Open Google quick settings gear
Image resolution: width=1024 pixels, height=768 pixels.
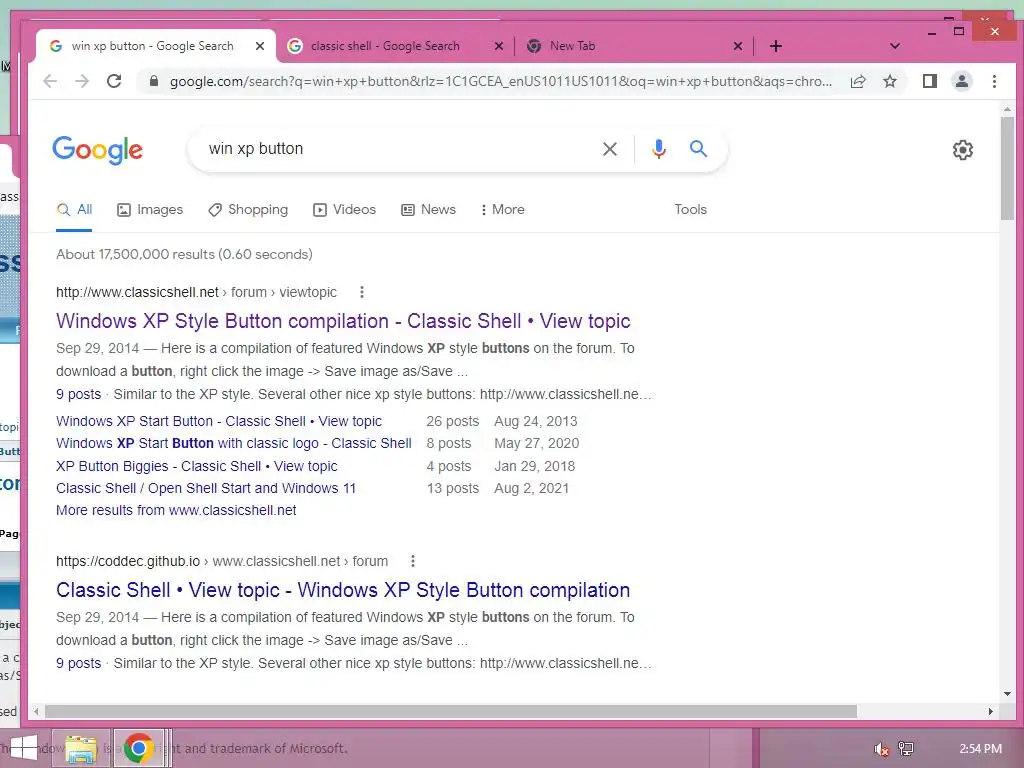click(x=963, y=150)
